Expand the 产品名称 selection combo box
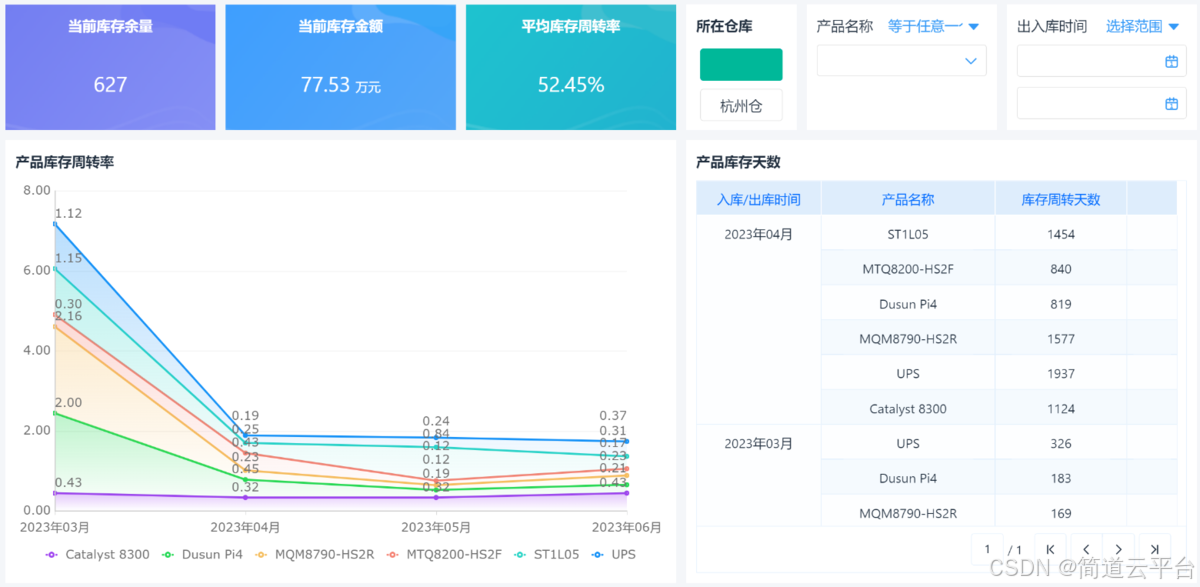1200x587 pixels. pyautogui.click(x=902, y=61)
